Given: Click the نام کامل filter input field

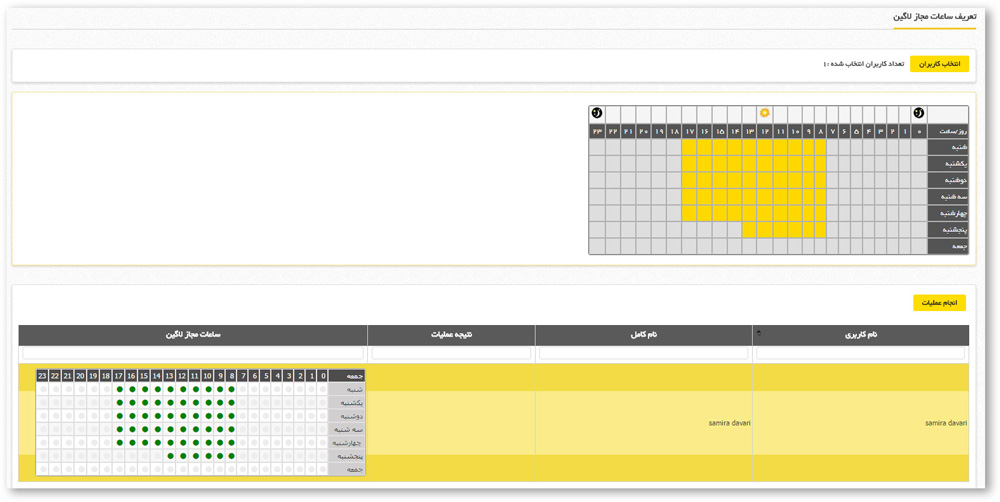Looking at the screenshot, I should pos(643,353).
